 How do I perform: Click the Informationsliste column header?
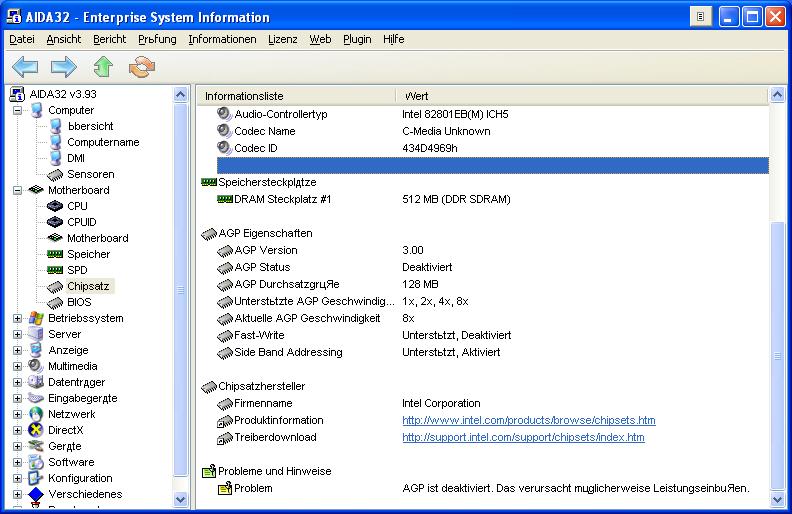296,96
